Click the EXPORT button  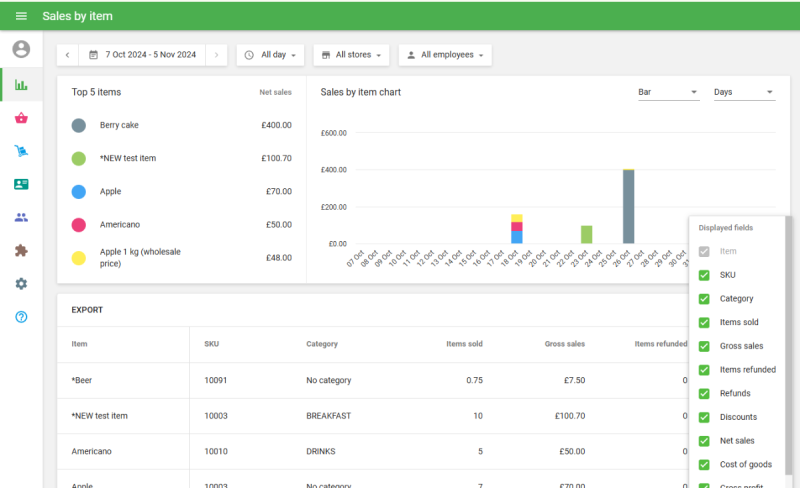[x=87, y=310]
